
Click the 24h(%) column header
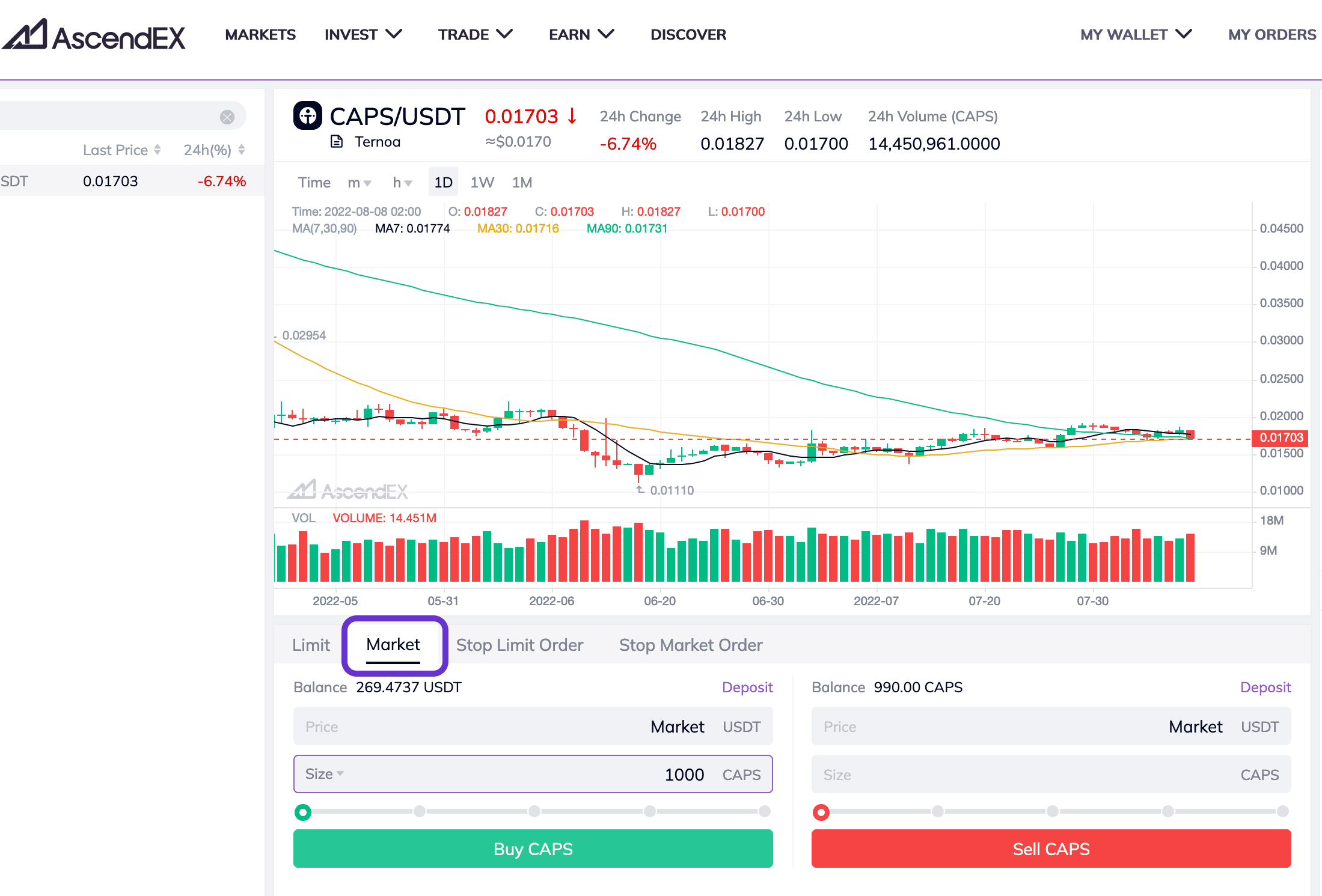pyautogui.click(x=207, y=150)
